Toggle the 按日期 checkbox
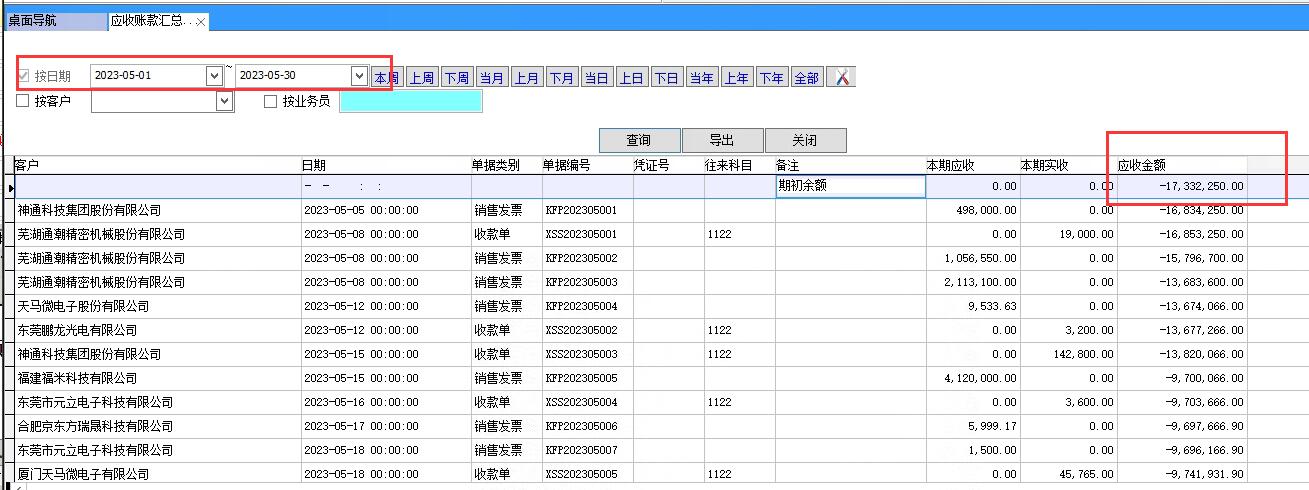This screenshot has width=1309, height=490. click(x=23, y=76)
